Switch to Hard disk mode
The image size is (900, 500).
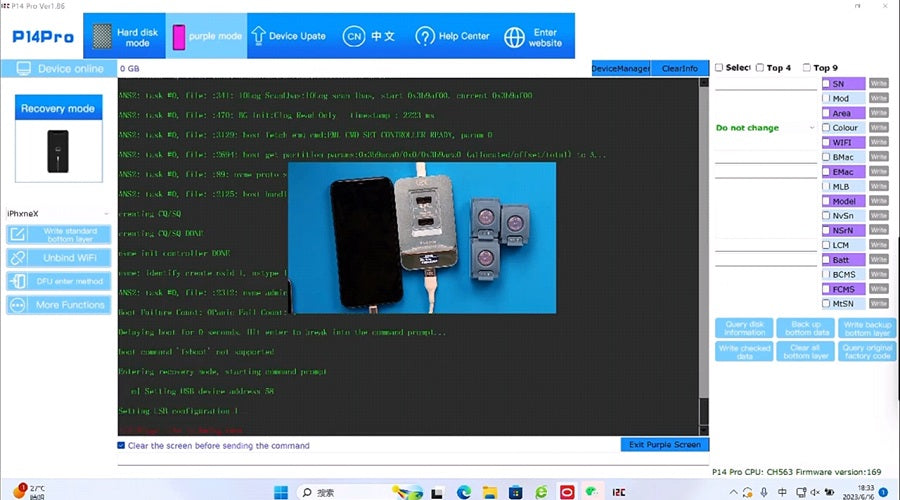point(123,37)
